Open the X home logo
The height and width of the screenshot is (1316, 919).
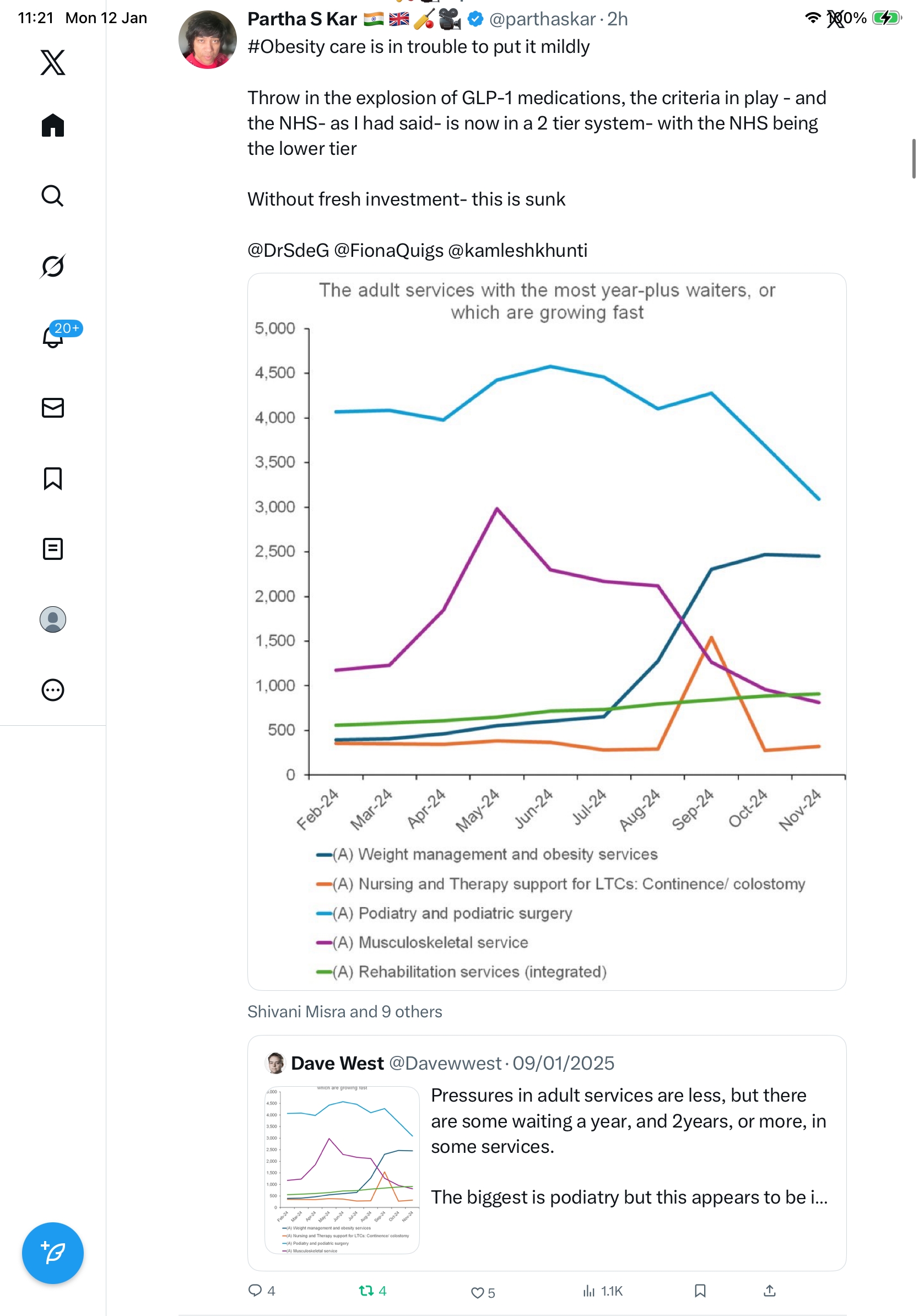(53, 62)
